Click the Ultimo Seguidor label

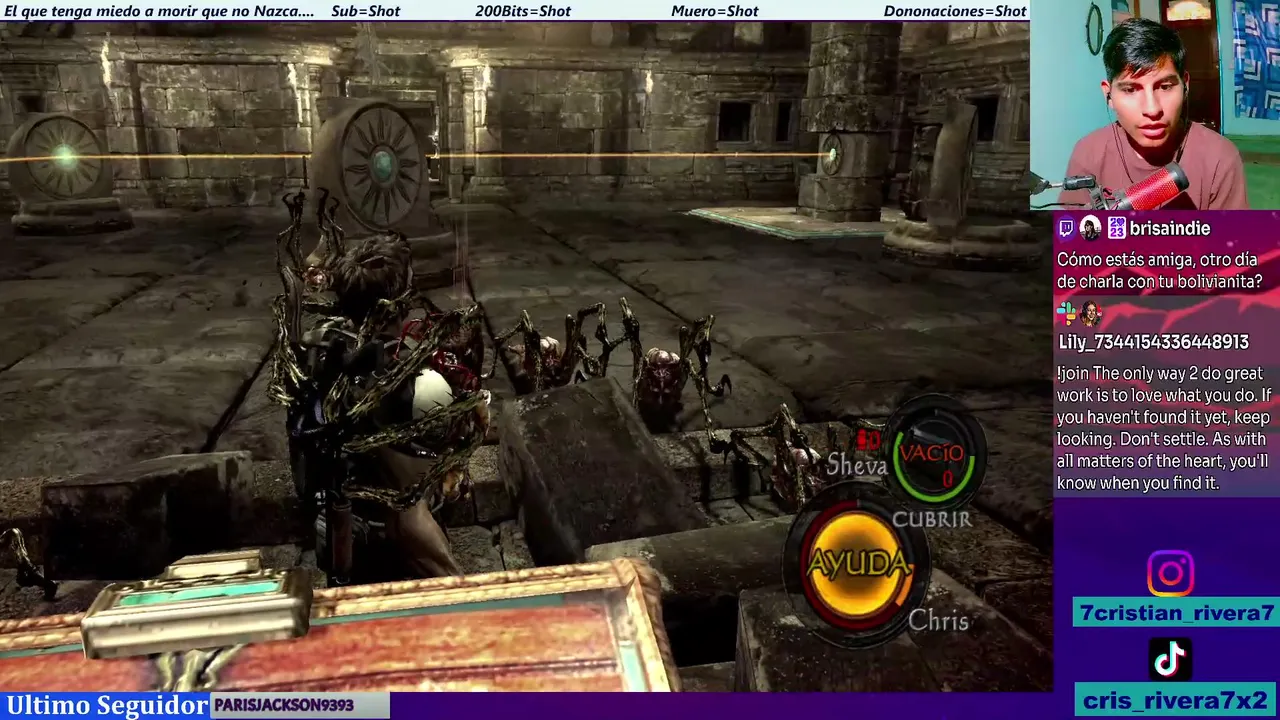106,705
